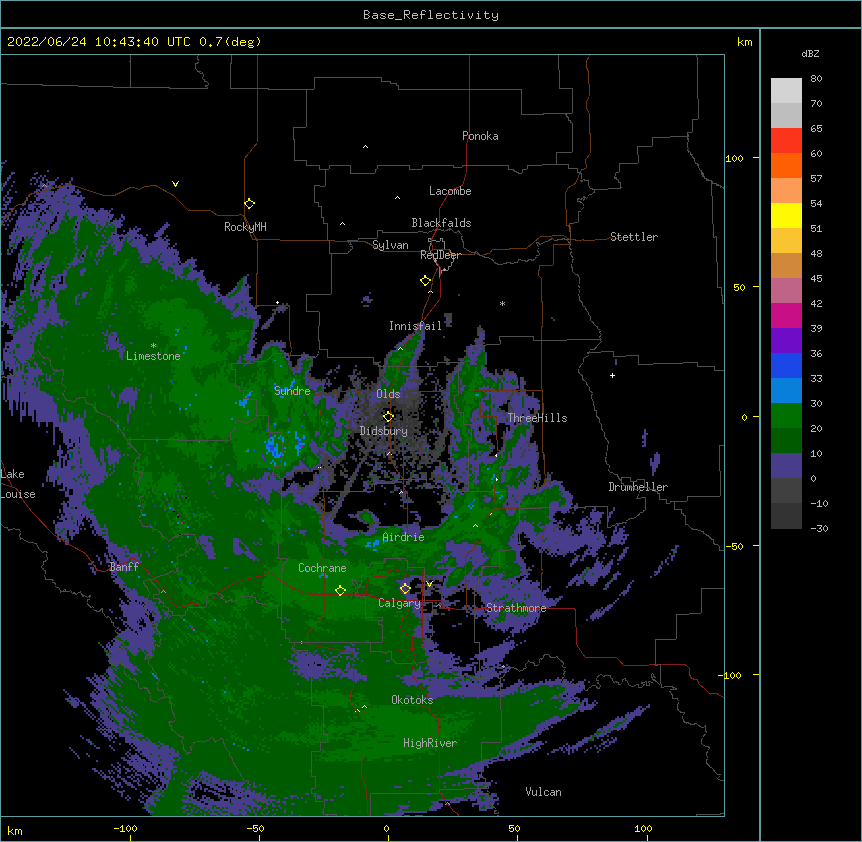
Task: Pick the magenta 42-39 dBZ legend swatch
Action: click(x=786, y=315)
